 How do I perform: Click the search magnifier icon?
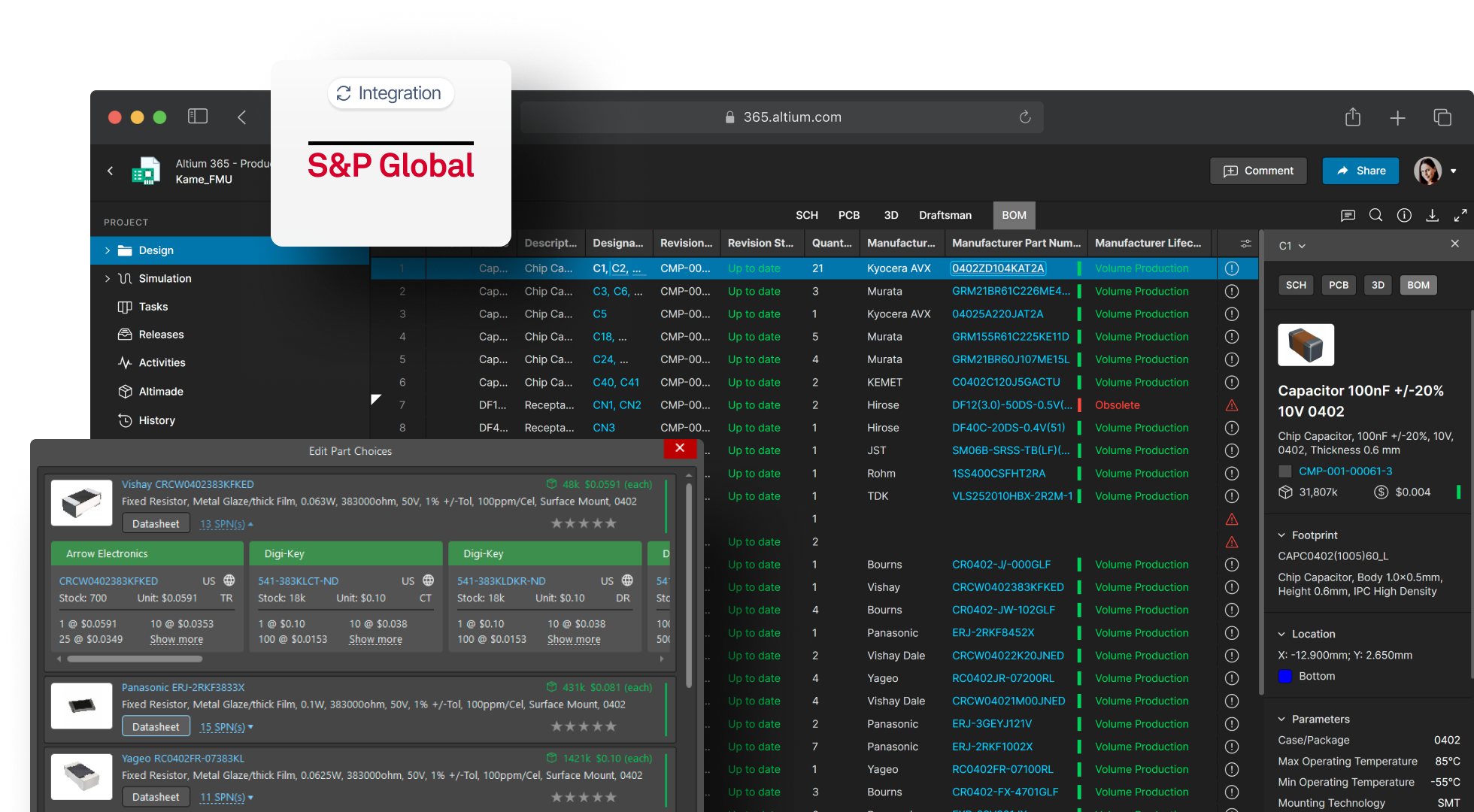[x=1375, y=216]
